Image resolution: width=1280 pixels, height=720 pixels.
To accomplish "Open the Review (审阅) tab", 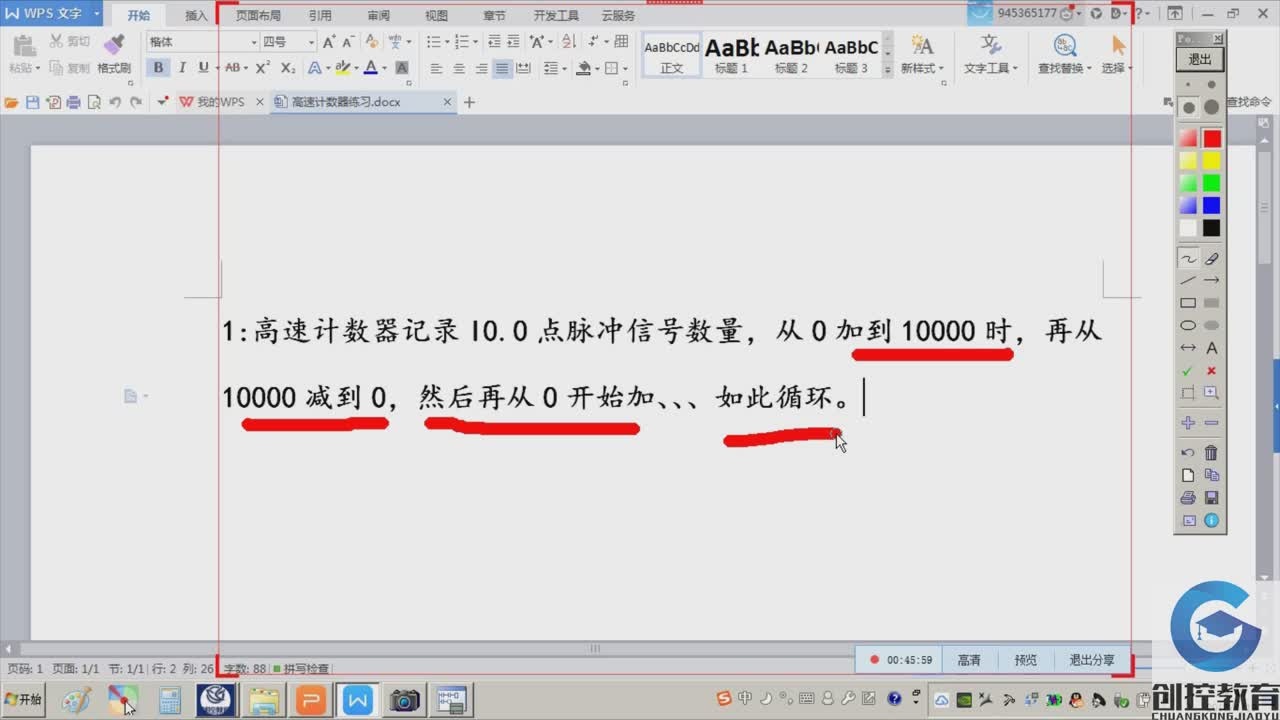I will 378,16.
